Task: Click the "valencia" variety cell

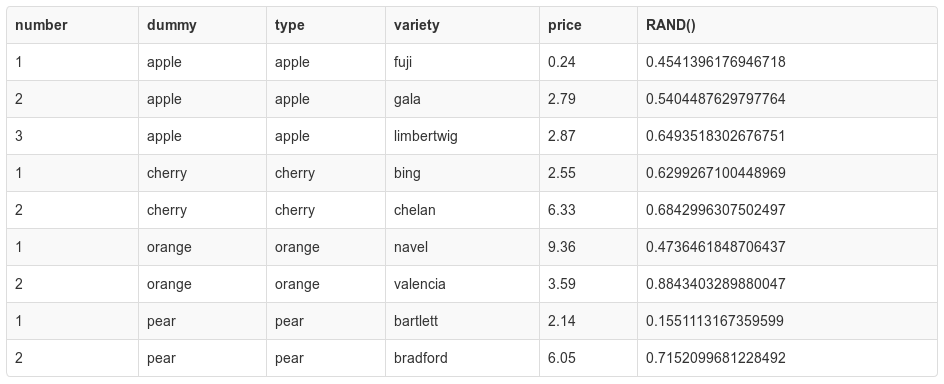Action: point(462,284)
